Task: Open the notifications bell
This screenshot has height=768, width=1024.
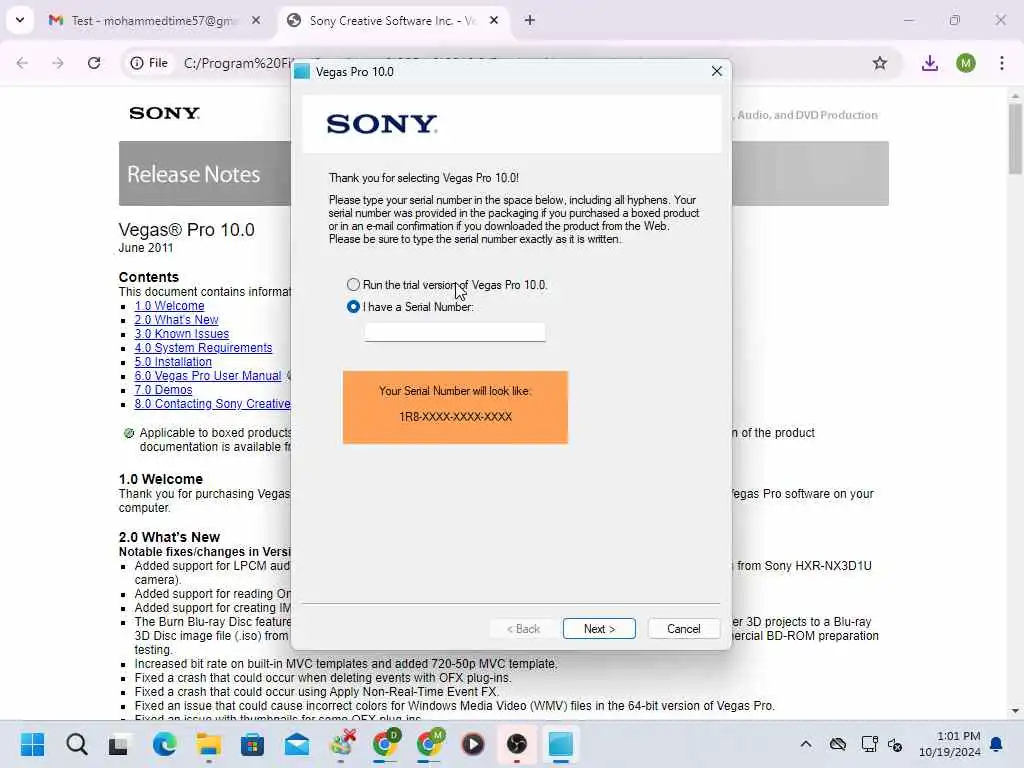Action: [x=997, y=744]
